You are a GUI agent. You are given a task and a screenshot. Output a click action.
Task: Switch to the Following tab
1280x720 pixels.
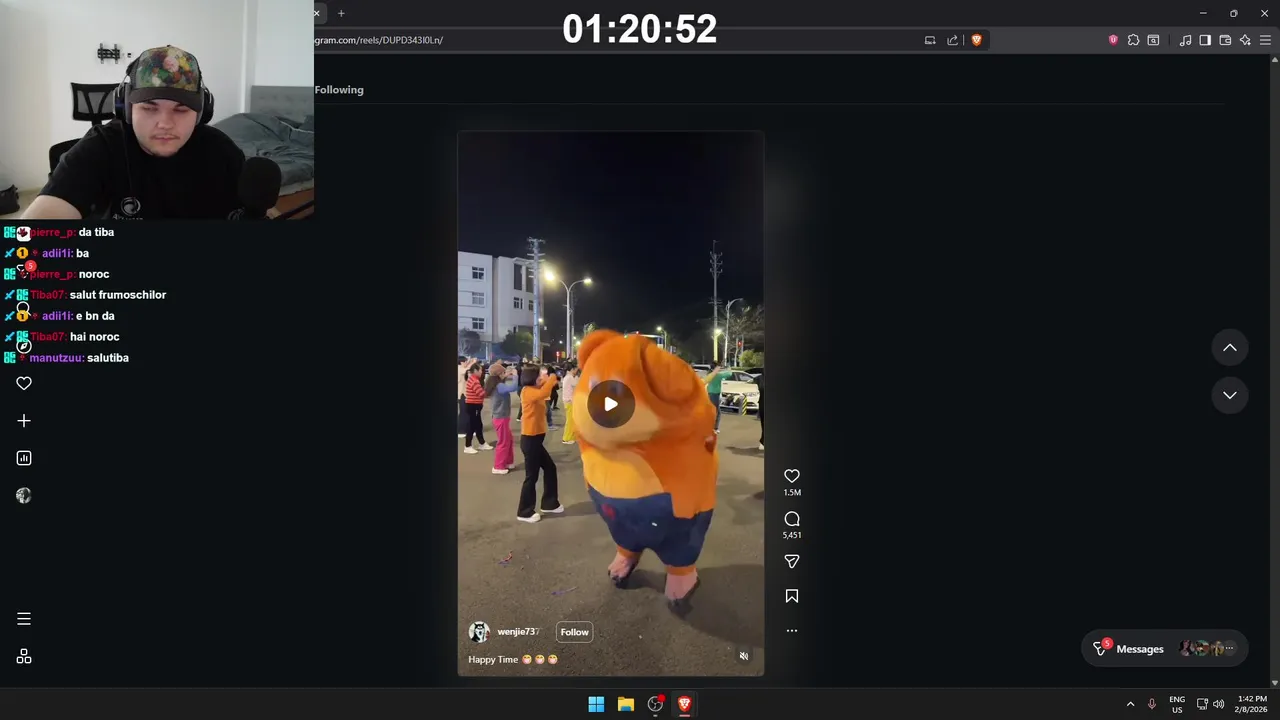(x=339, y=90)
